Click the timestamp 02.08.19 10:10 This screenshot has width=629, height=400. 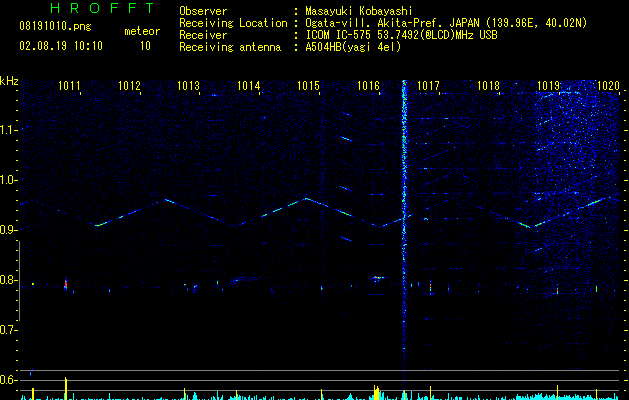tap(61, 46)
